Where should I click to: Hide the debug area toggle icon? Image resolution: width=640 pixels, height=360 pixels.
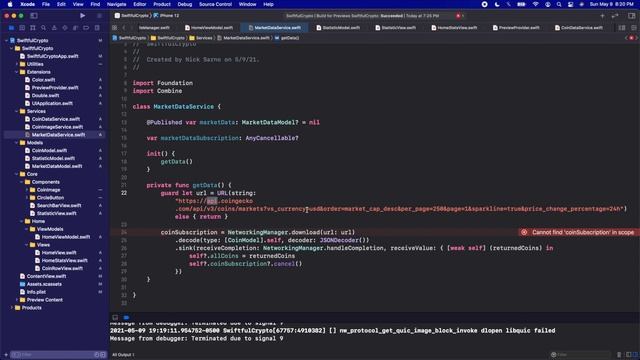pos(115,317)
